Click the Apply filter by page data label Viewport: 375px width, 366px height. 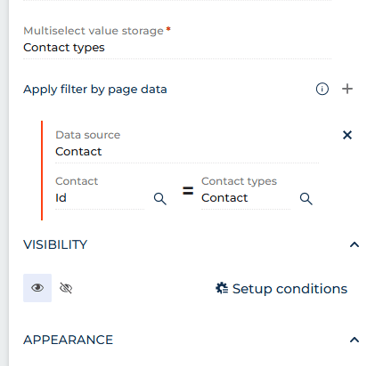coord(95,89)
